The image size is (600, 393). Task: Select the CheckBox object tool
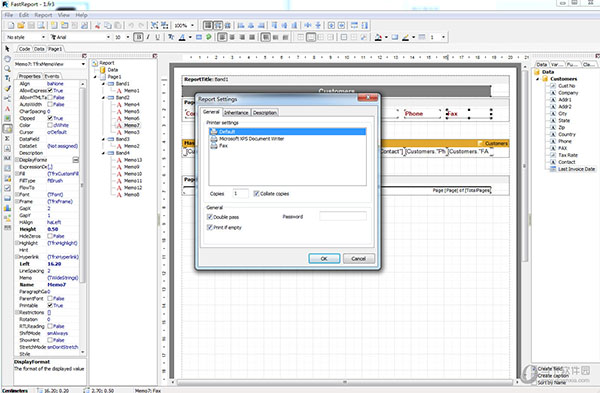pyautogui.click(x=7, y=188)
